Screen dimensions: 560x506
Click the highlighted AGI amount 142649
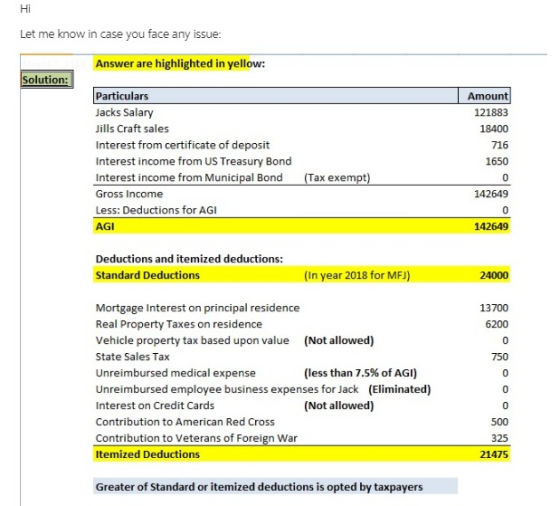(x=491, y=226)
